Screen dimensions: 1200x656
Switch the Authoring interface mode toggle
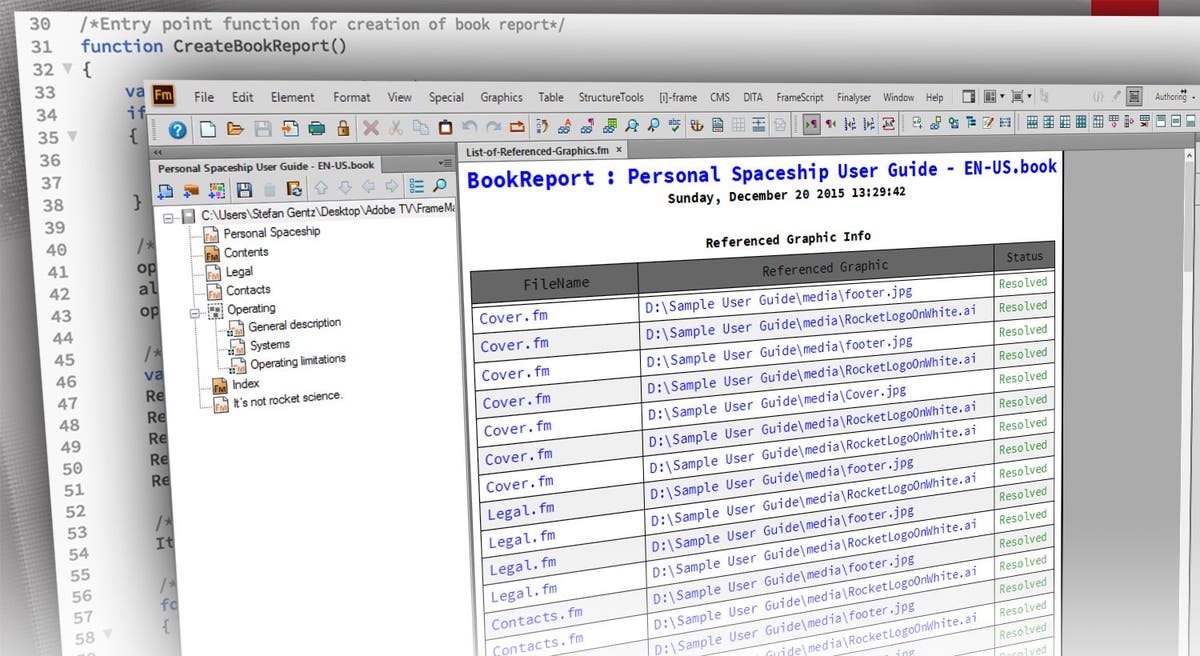(x=1168, y=96)
